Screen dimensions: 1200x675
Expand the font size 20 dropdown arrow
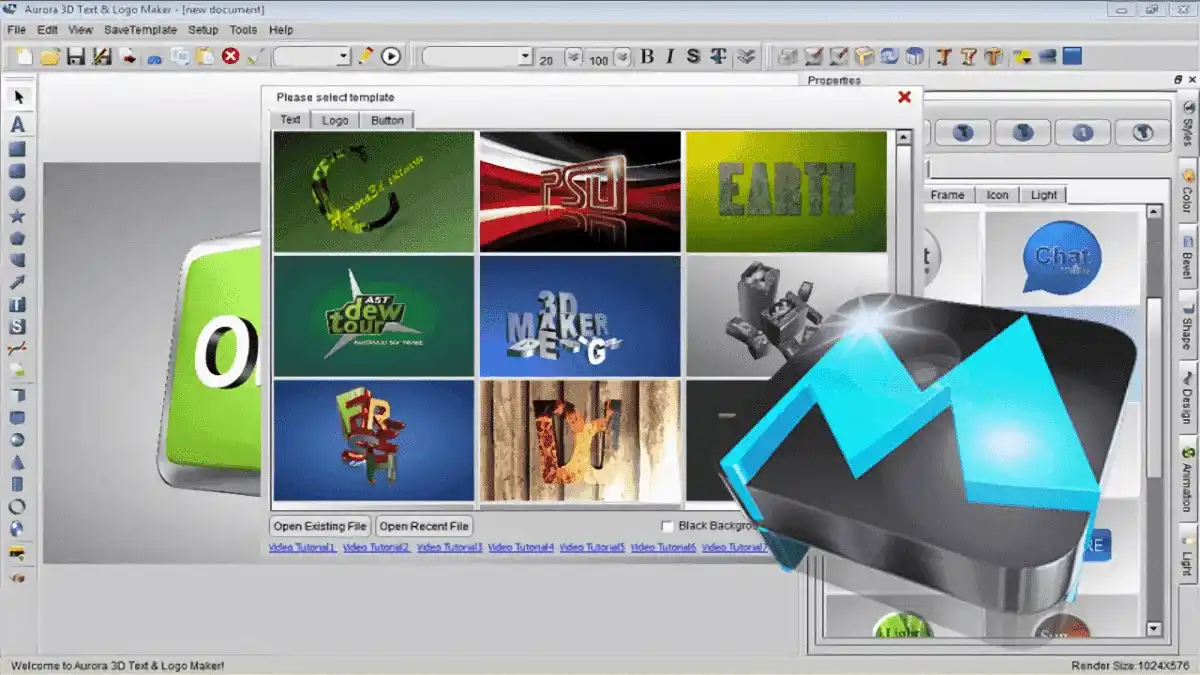pos(573,57)
